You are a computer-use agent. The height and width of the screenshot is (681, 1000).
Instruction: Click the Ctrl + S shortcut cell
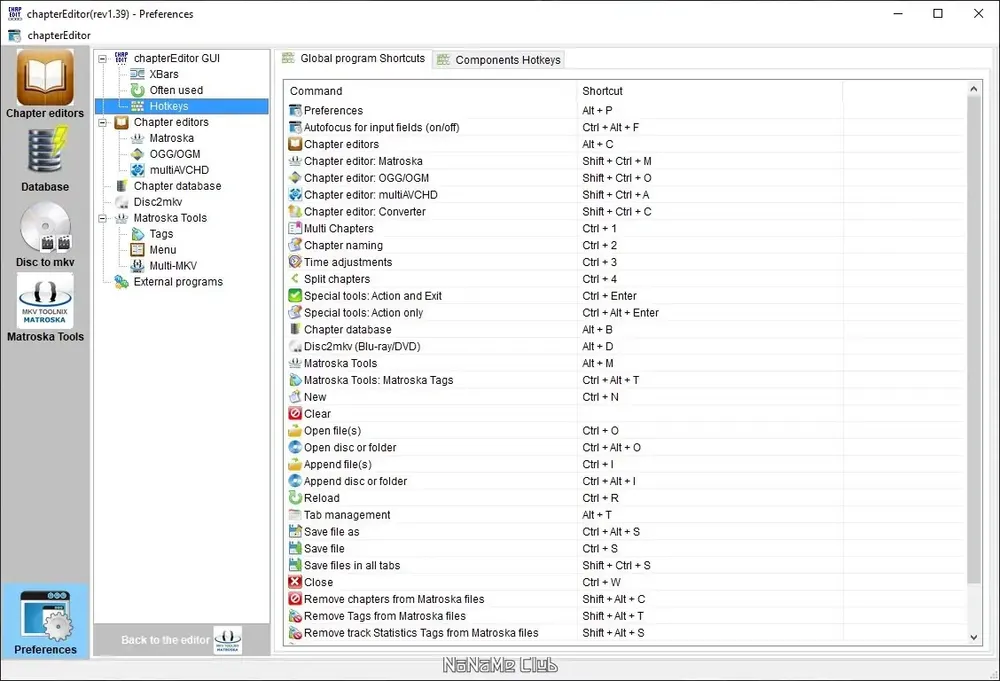[710, 548]
